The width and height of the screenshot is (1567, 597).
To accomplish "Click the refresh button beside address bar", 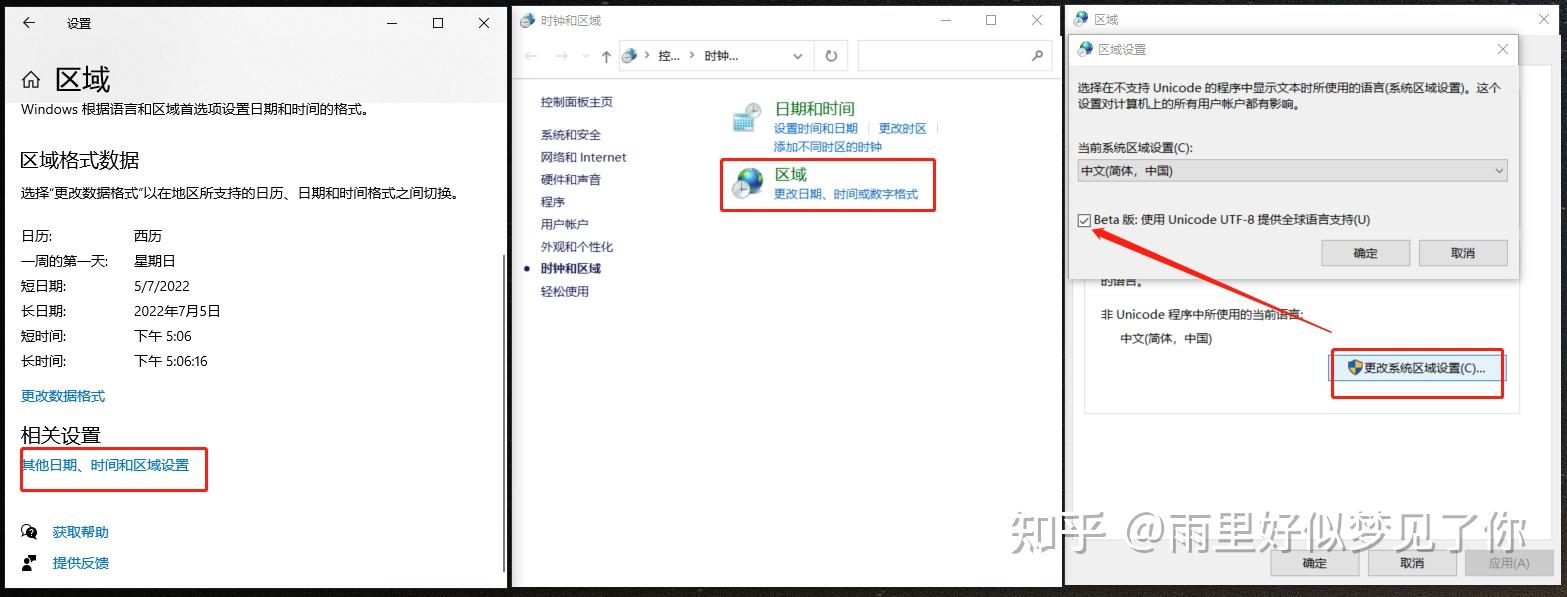I will point(831,56).
